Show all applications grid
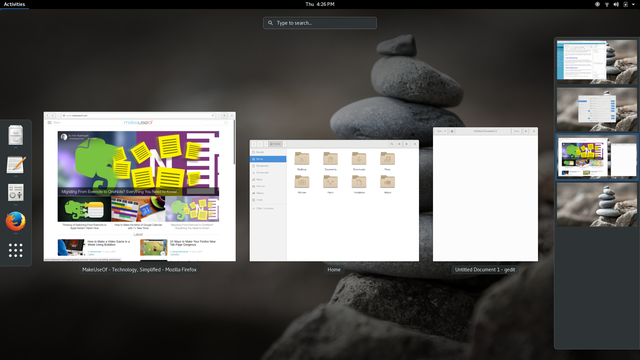This screenshot has height=360, width=640. (16, 250)
